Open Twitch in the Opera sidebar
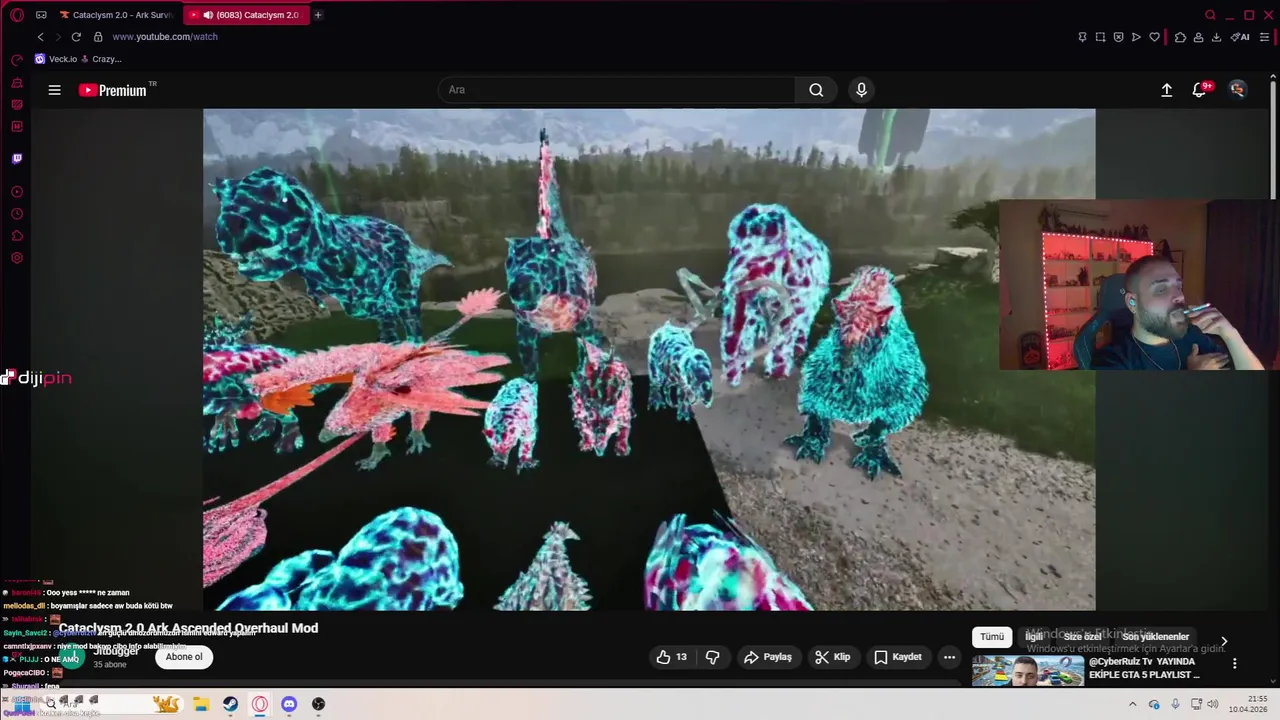The width and height of the screenshot is (1280, 720). point(17,158)
